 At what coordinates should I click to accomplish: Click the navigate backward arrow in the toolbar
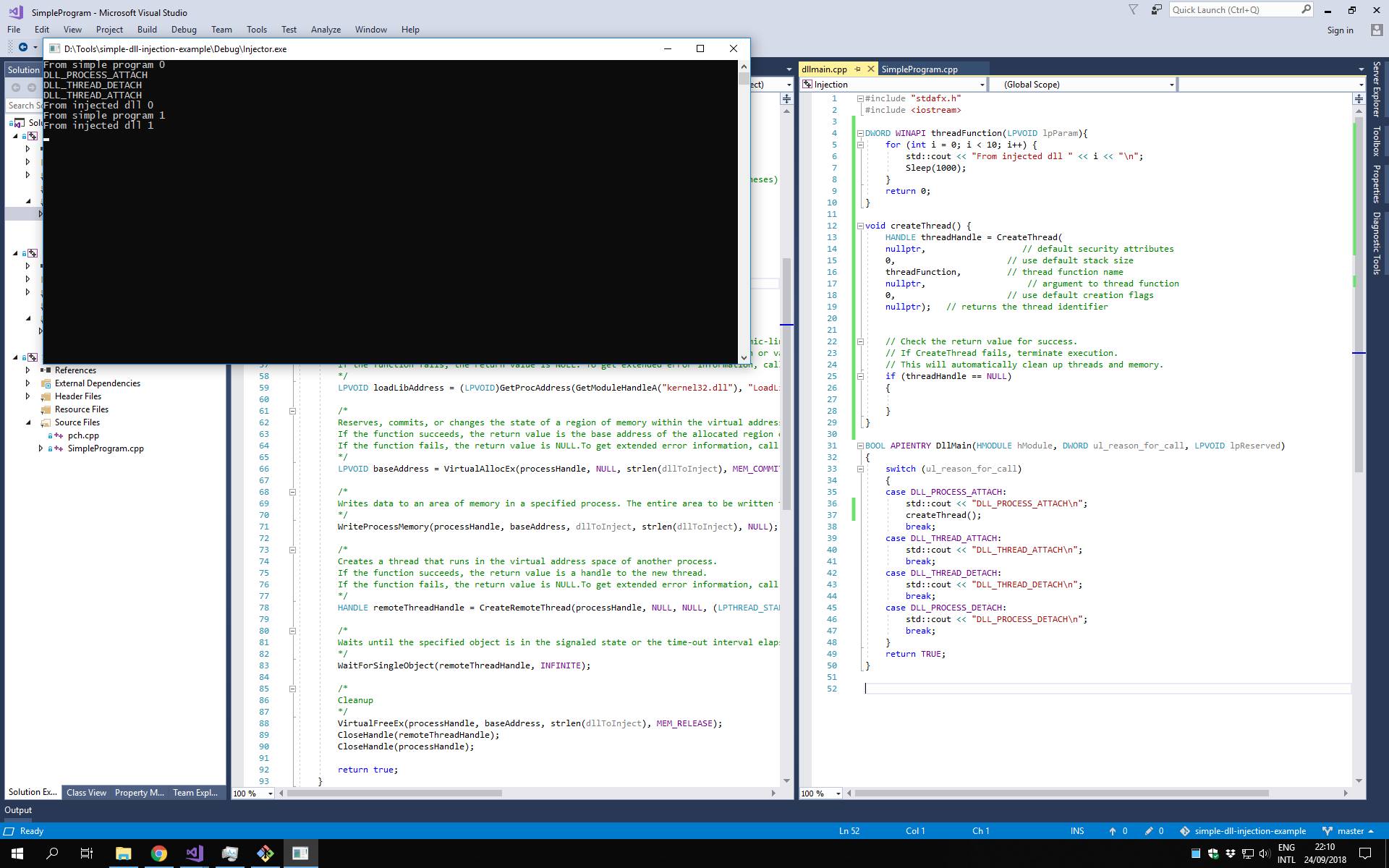(x=22, y=47)
